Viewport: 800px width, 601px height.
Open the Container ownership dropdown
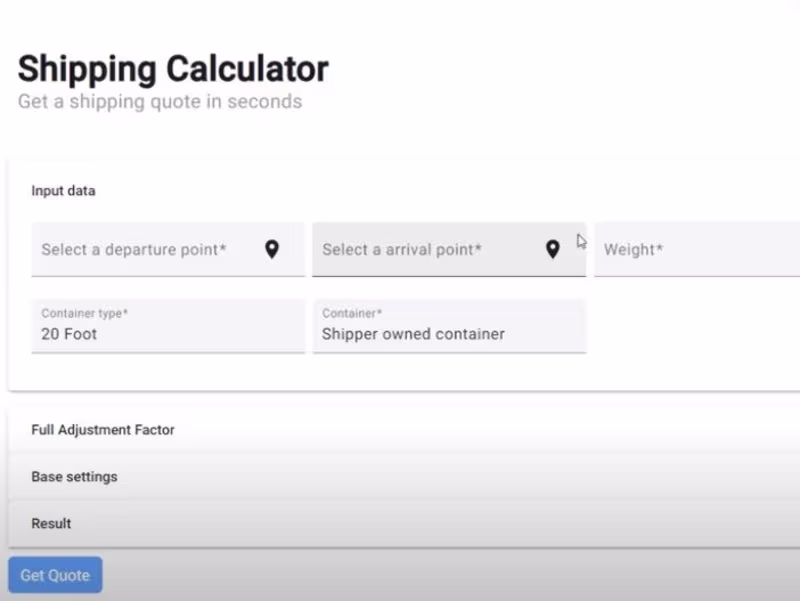[449, 326]
